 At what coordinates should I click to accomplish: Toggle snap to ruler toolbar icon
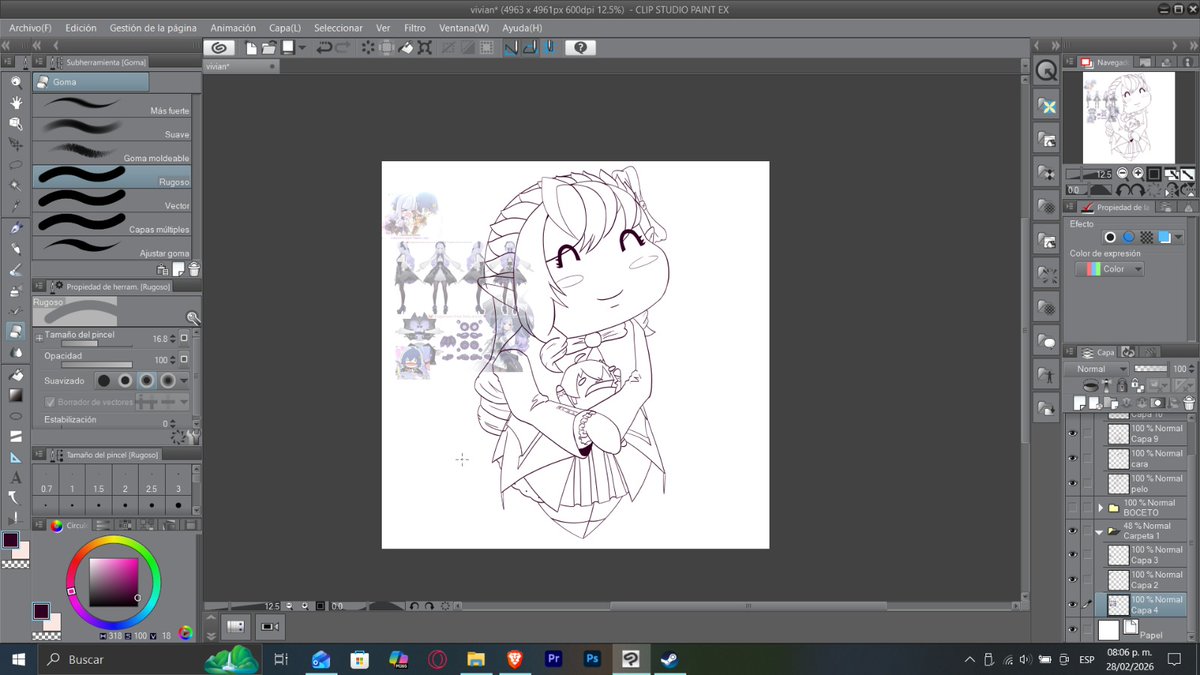(x=511, y=47)
